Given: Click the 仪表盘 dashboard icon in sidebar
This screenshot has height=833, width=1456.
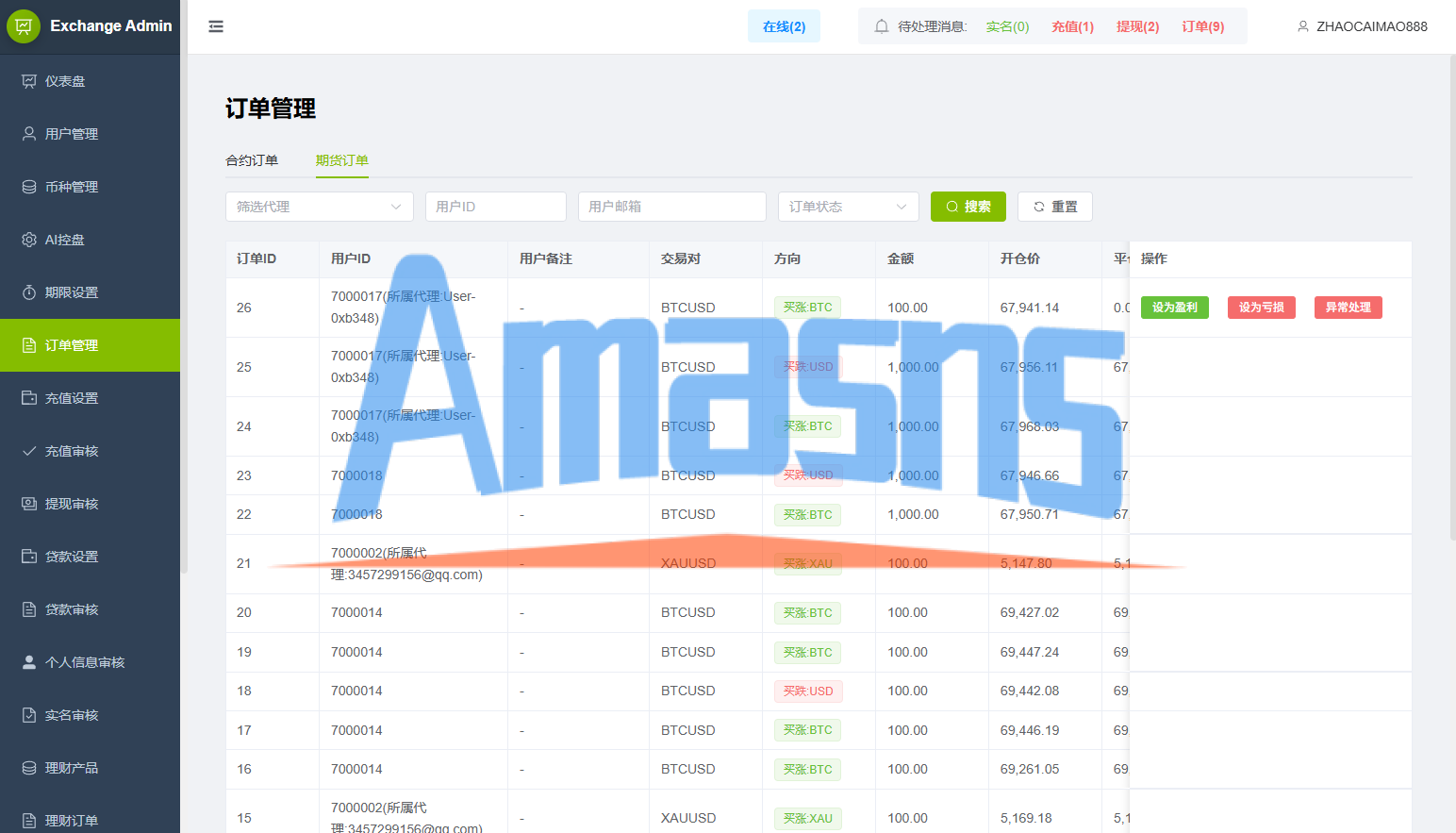Looking at the screenshot, I should [x=29, y=81].
